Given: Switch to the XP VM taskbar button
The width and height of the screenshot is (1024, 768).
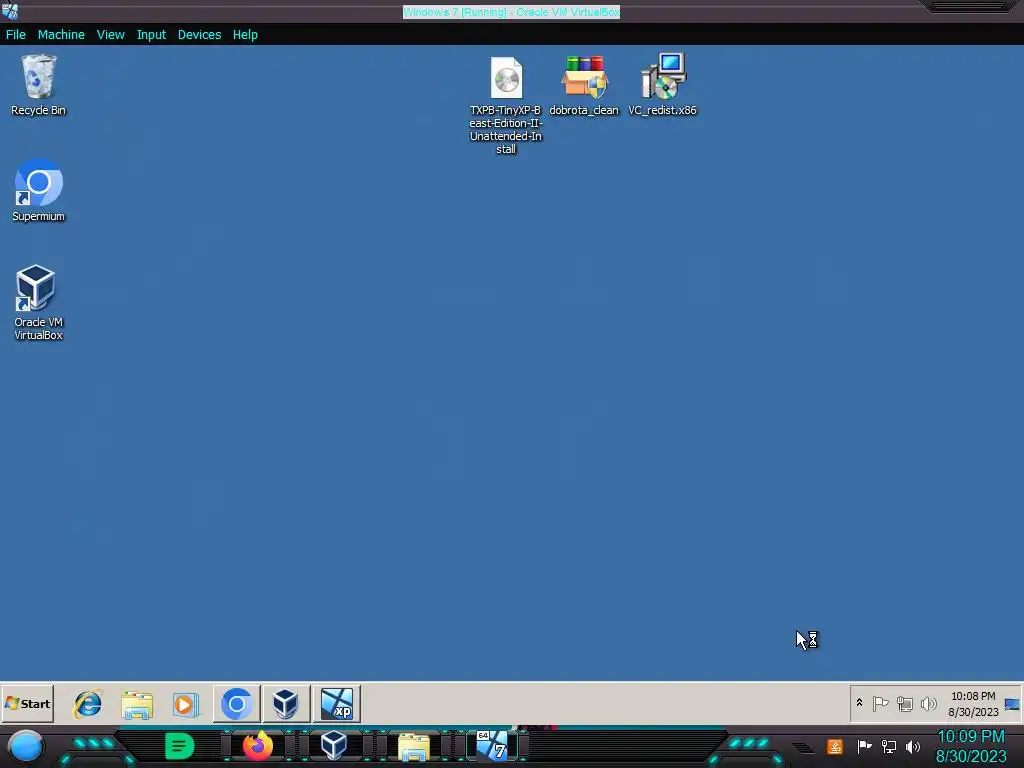Looking at the screenshot, I should click(x=336, y=704).
